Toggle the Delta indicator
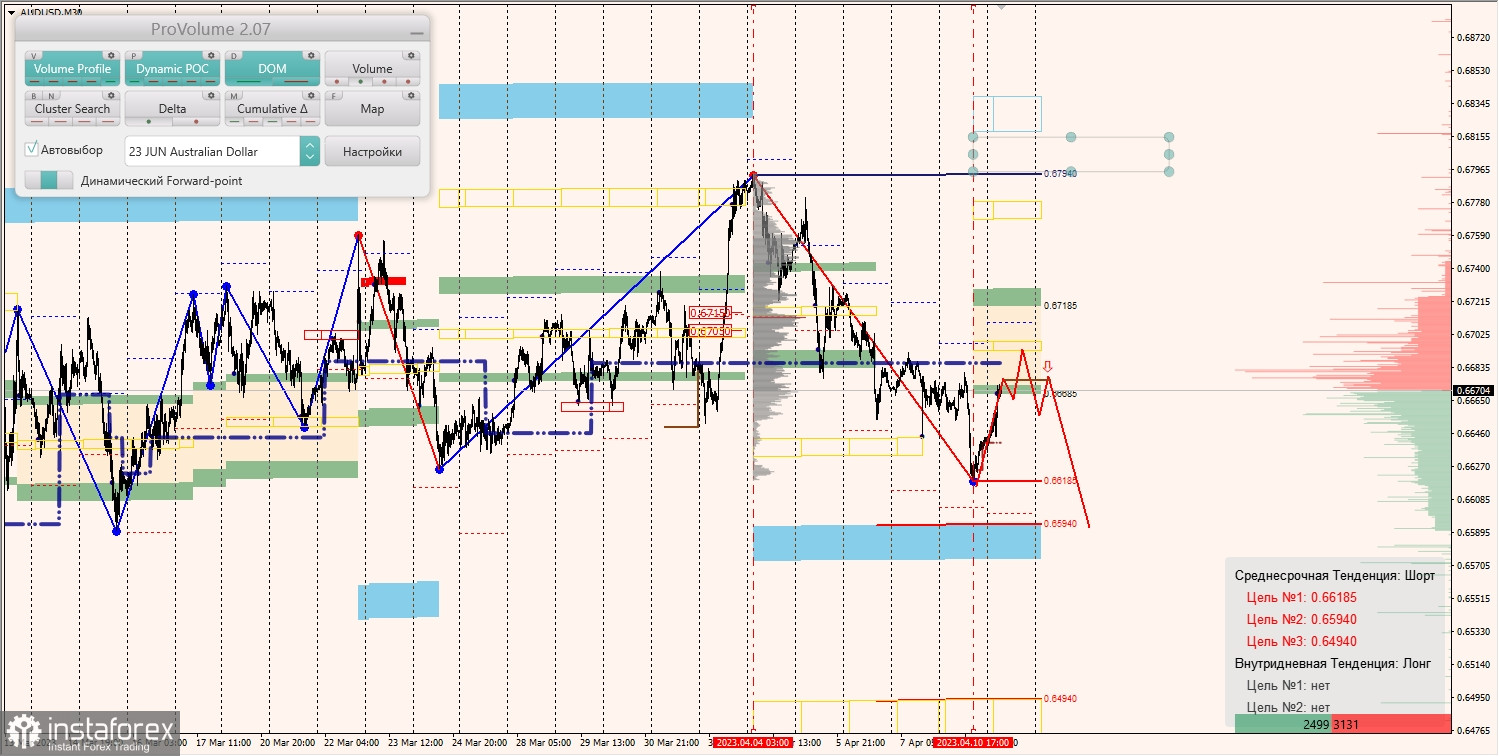Image resolution: width=1499 pixels, height=756 pixels. coord(172,109)
